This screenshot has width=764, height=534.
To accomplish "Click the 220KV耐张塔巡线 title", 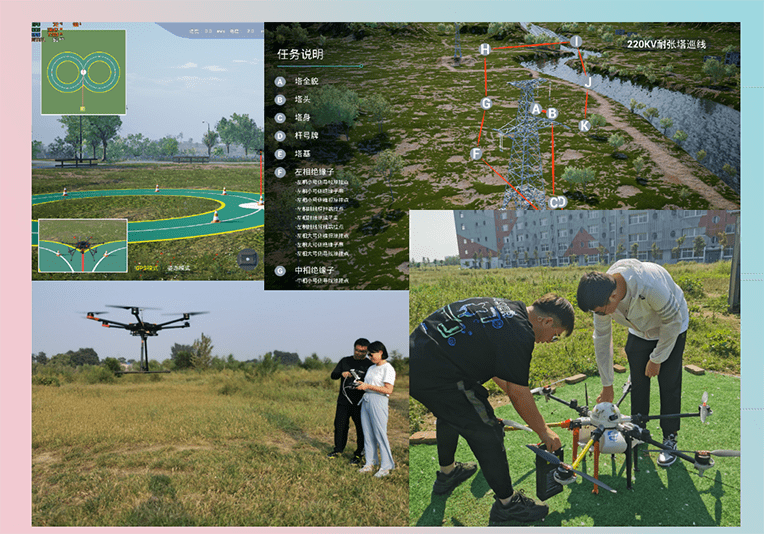I will pyautogui.click(x=666, y=44).
